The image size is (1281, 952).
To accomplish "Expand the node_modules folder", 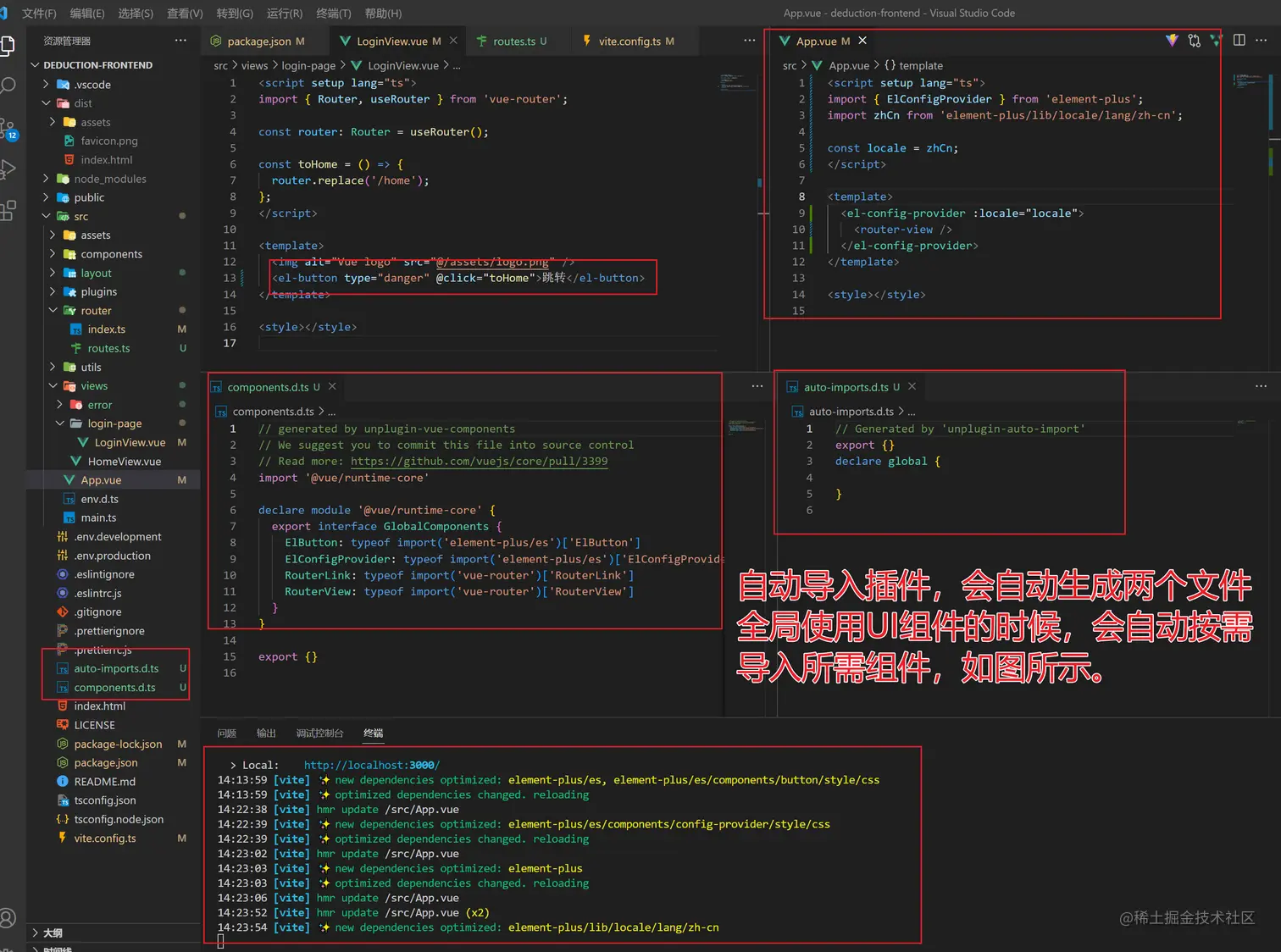I will pos(47,179).
